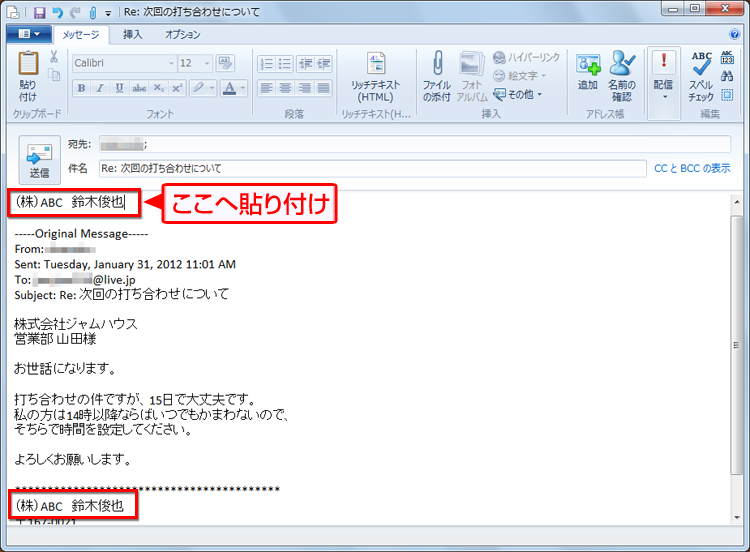Center align text
Screen dimensions: 750x552
coord(285,88)
